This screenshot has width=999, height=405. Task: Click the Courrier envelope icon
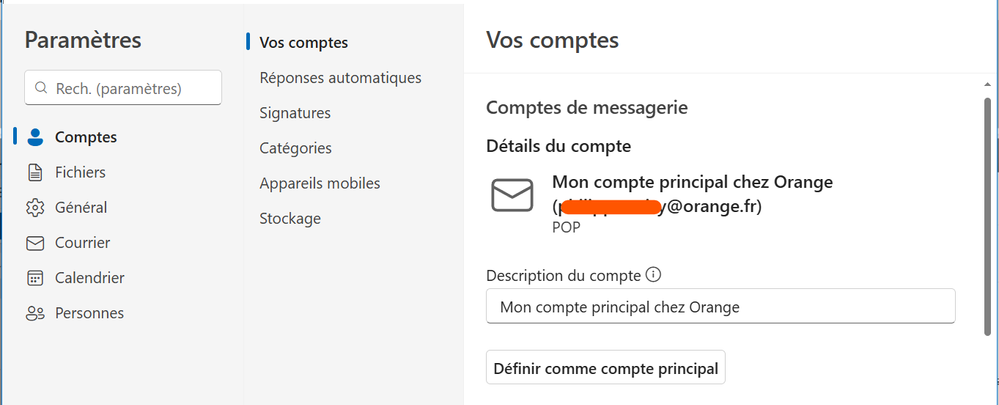point(36,243)
